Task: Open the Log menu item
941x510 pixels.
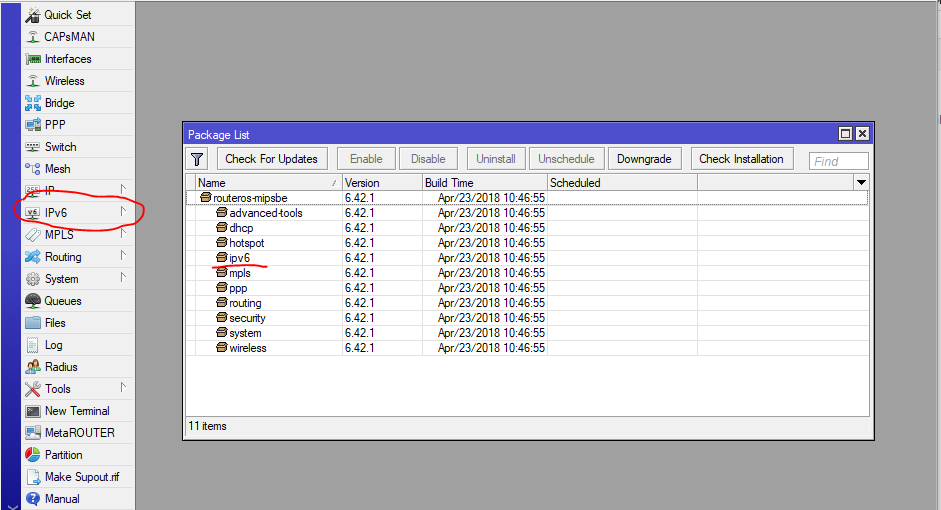Action: [x=79, y=345]
